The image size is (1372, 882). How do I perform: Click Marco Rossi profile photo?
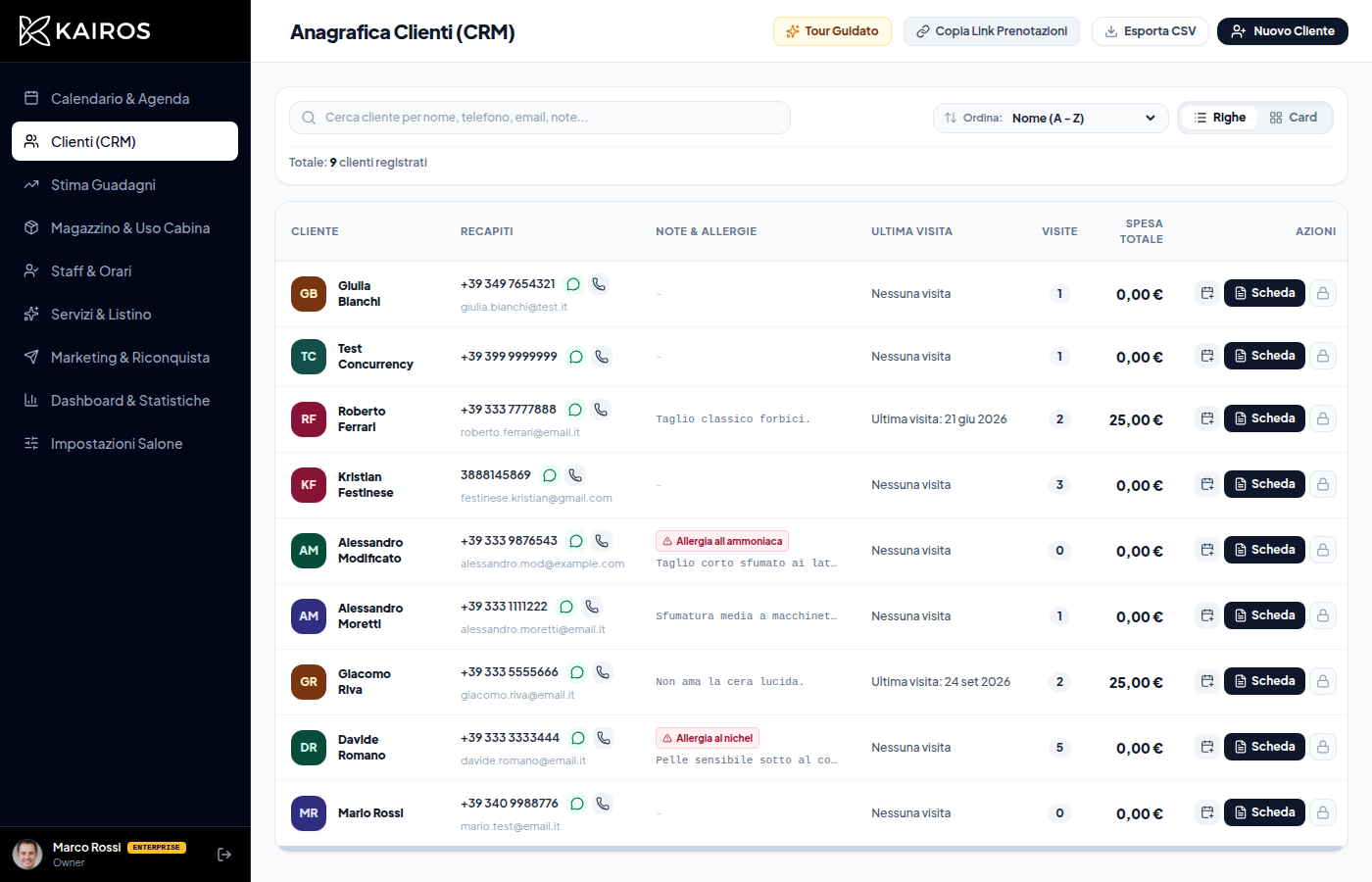[27, 855]
